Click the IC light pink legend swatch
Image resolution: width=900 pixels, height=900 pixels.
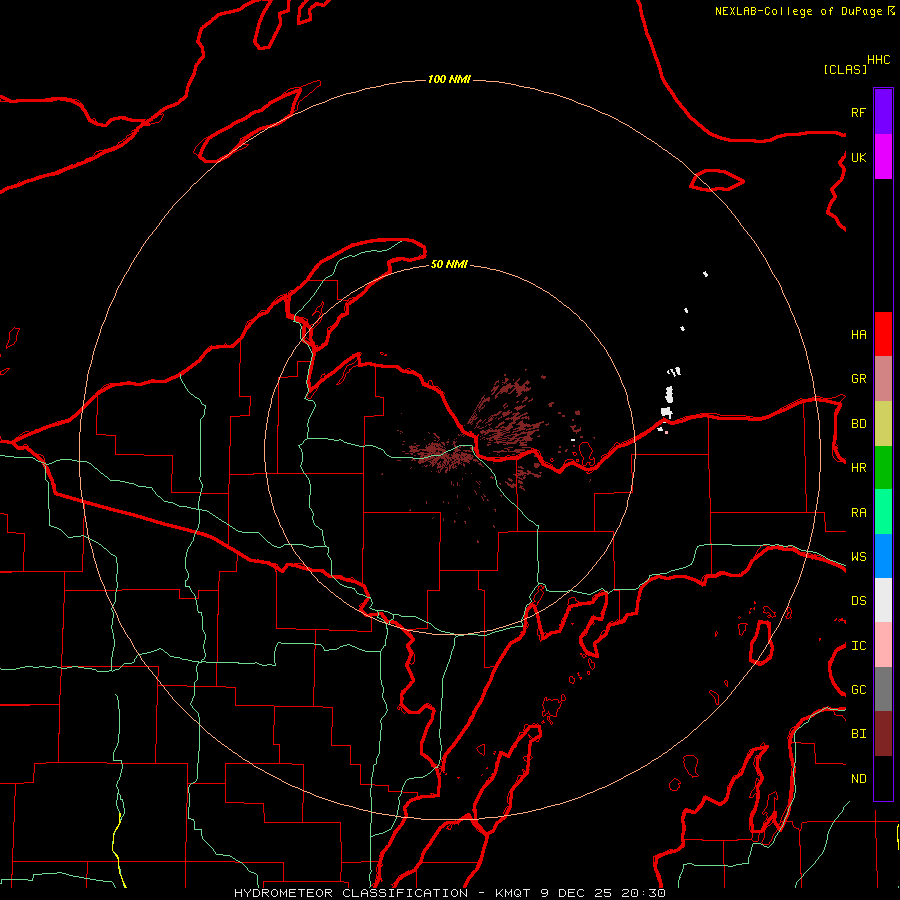(883, 645)
